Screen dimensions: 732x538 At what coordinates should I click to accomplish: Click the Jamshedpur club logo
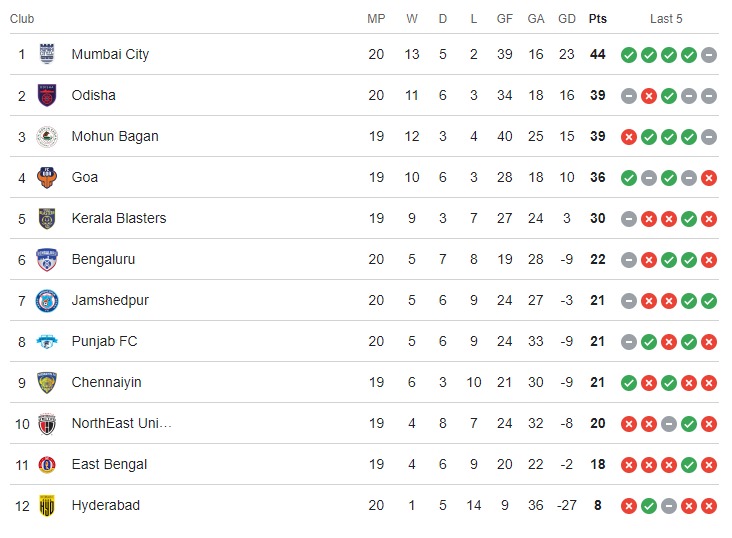pos(47,300)
